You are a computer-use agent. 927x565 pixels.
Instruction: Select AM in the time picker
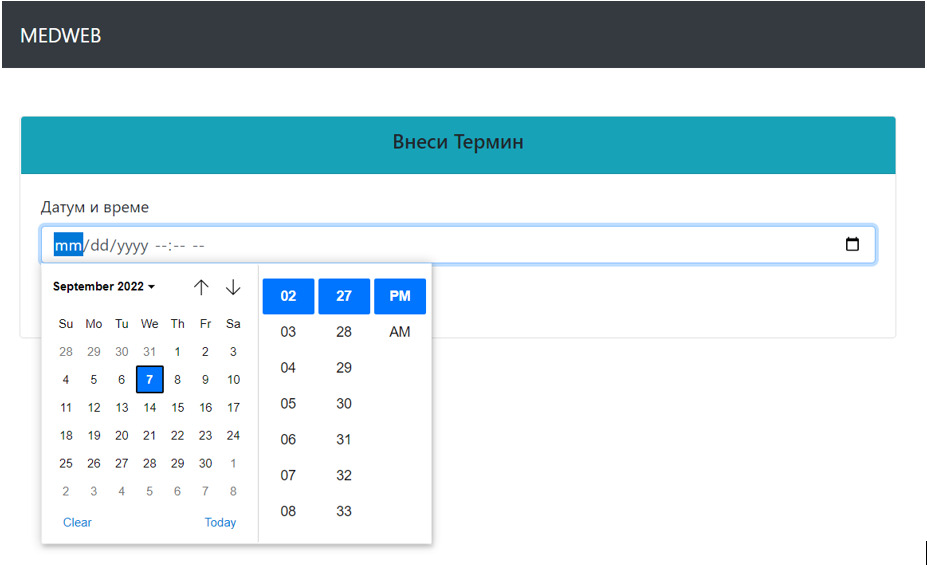400,332
